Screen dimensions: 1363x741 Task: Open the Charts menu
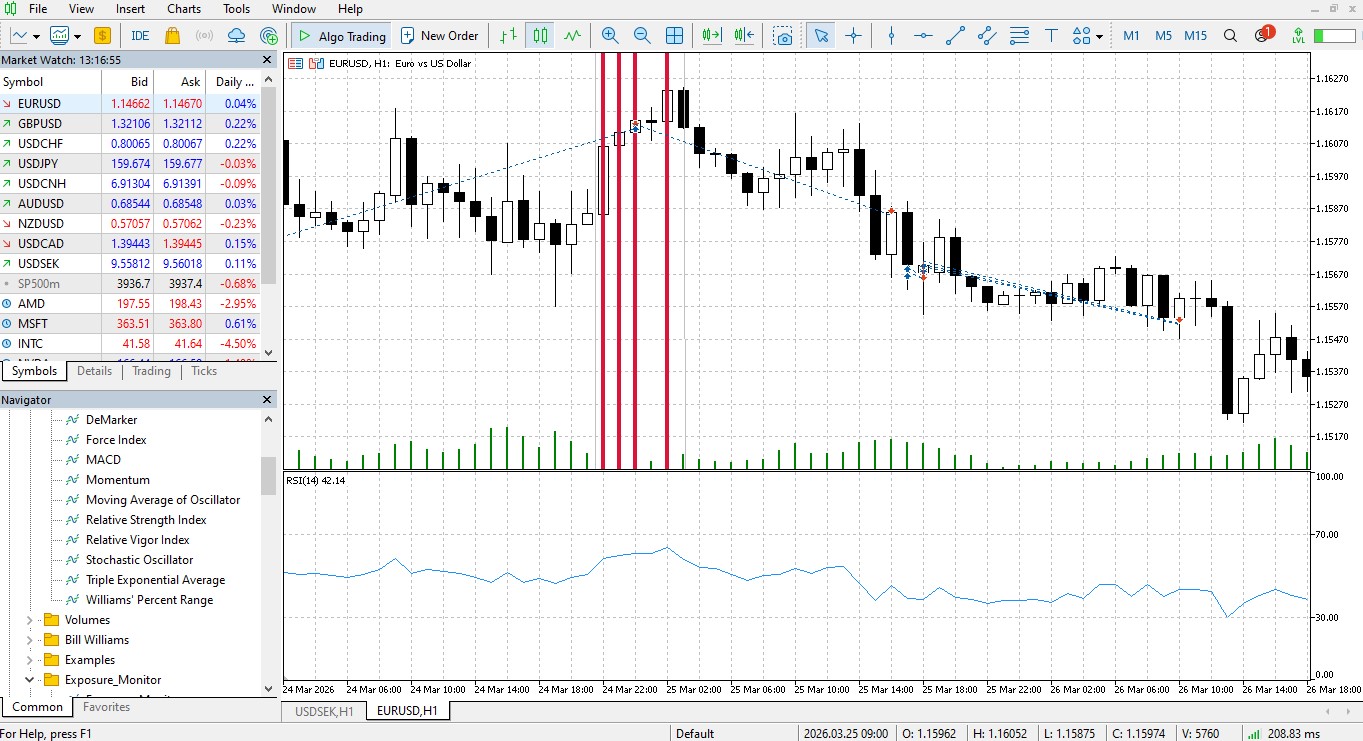tap(183, 9)
